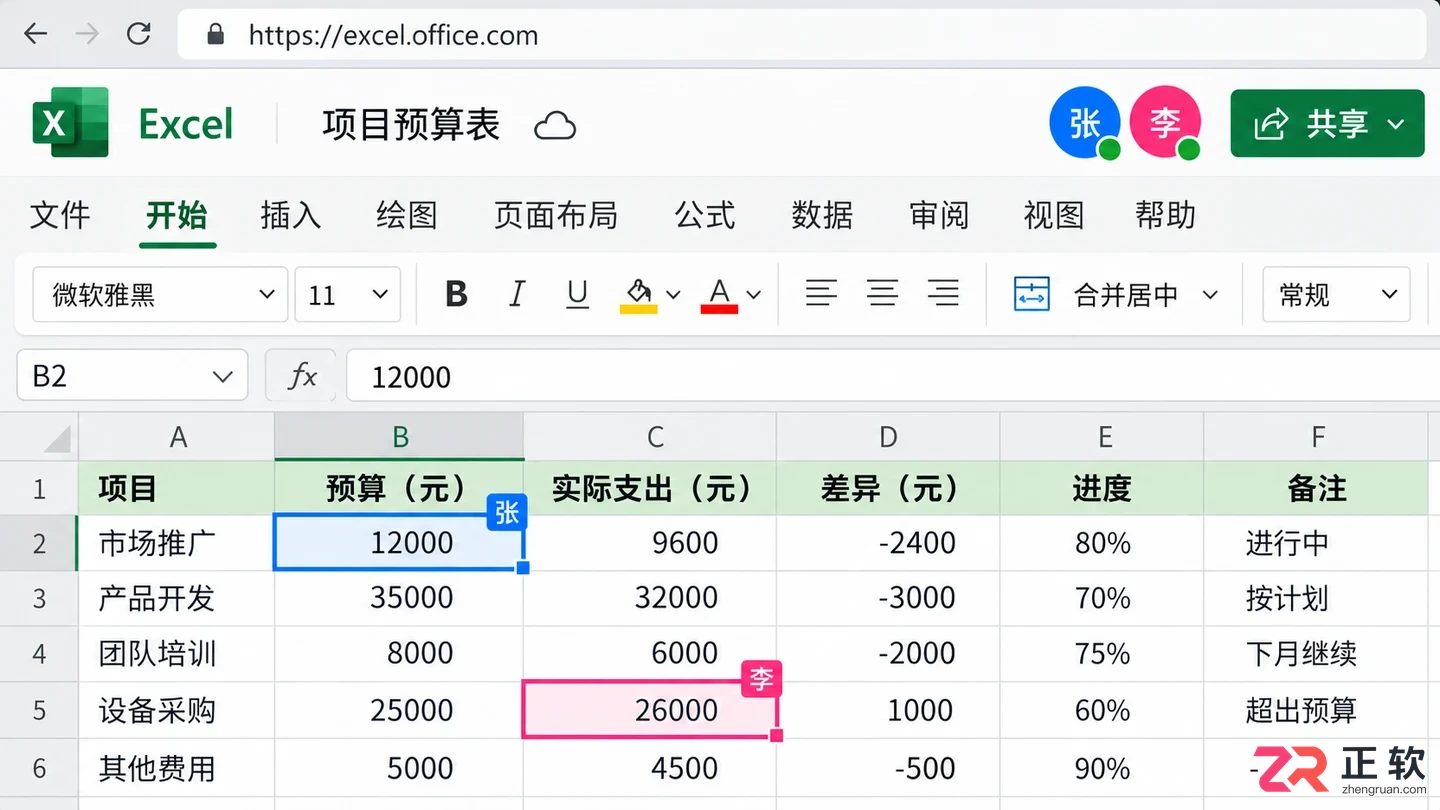Click the green 共享 share button

(1327, 123)
